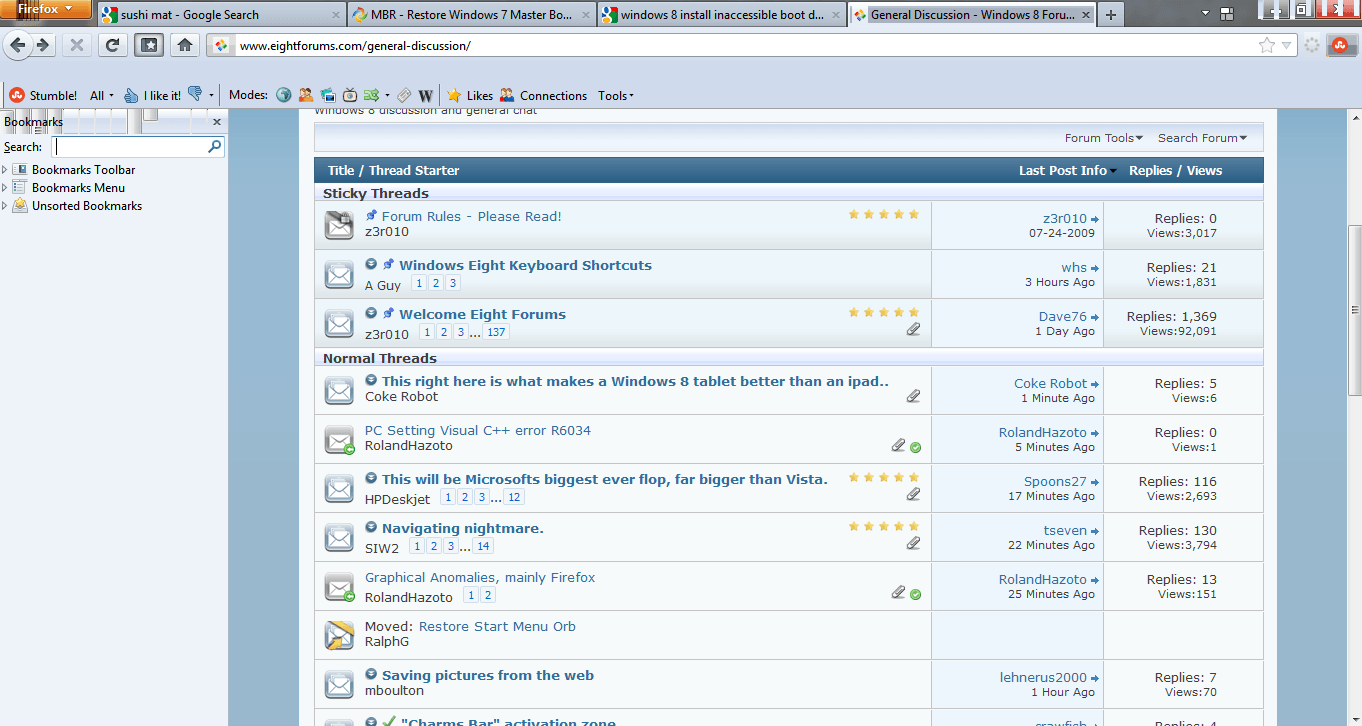Select the Wikipedia W mode icon
Viewport: 1362px width, 726px height.
coord(426,95)
